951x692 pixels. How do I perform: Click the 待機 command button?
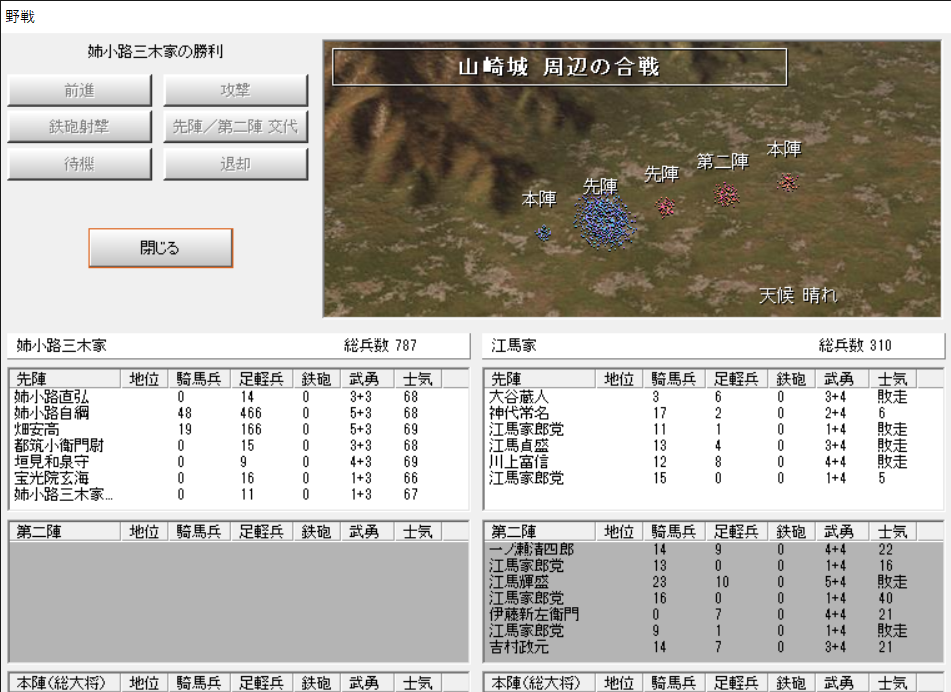80,164
